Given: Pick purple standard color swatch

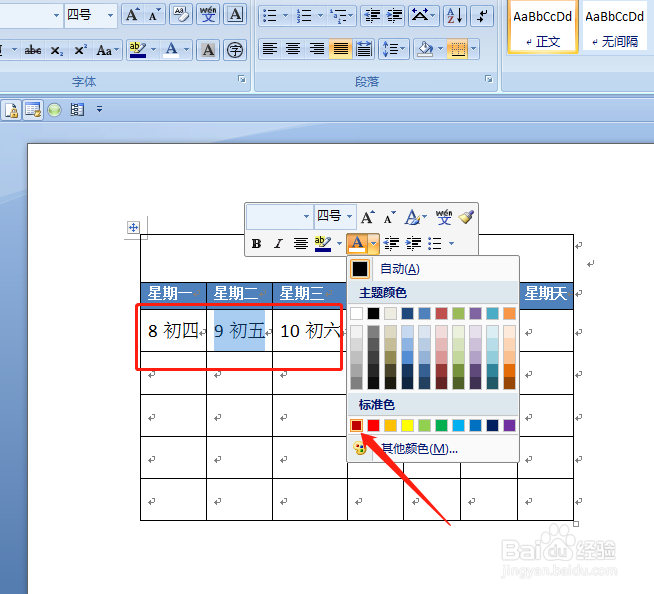Looking at the screenshot, I should 509,425.
